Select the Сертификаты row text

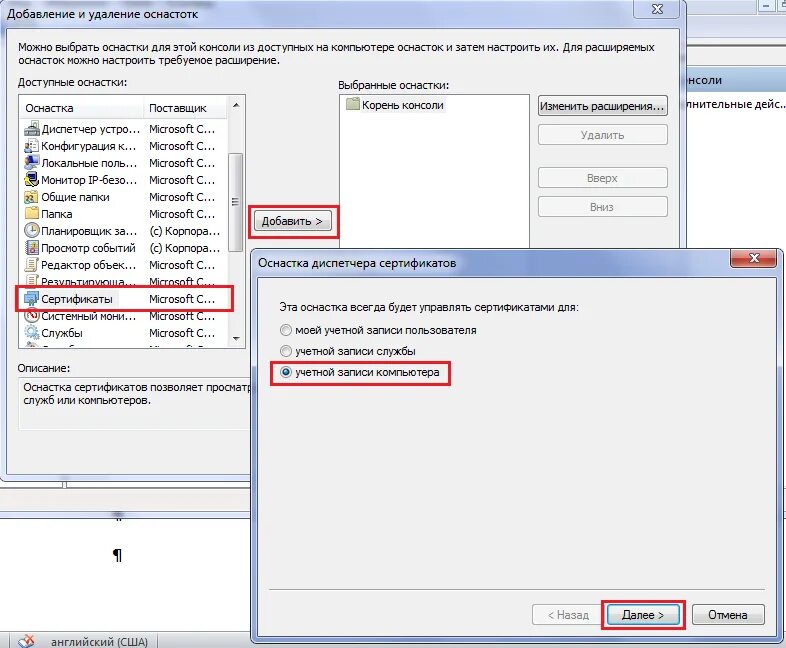77,299
